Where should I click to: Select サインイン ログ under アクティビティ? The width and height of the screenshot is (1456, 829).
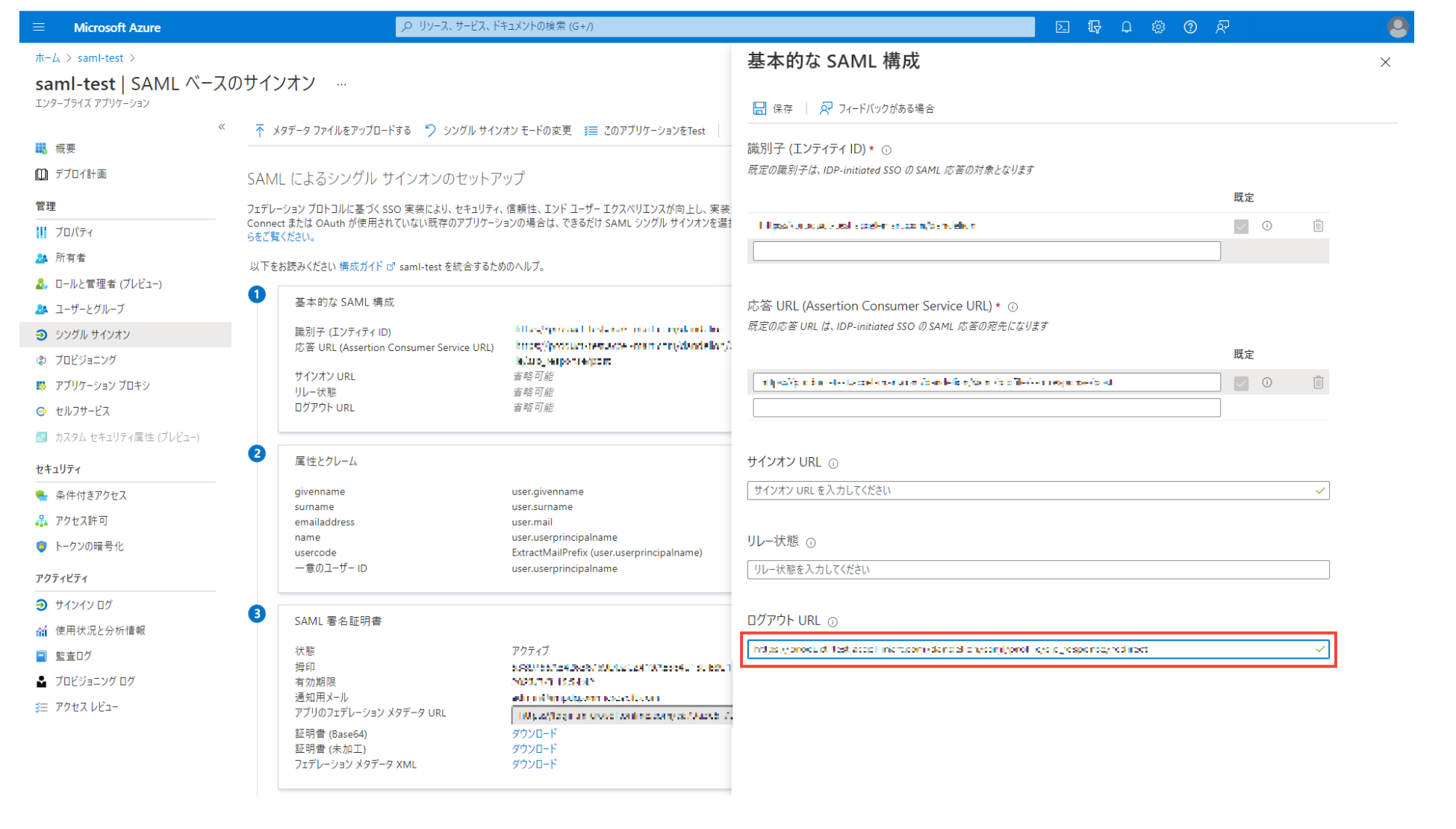click(x=82, y=605)
